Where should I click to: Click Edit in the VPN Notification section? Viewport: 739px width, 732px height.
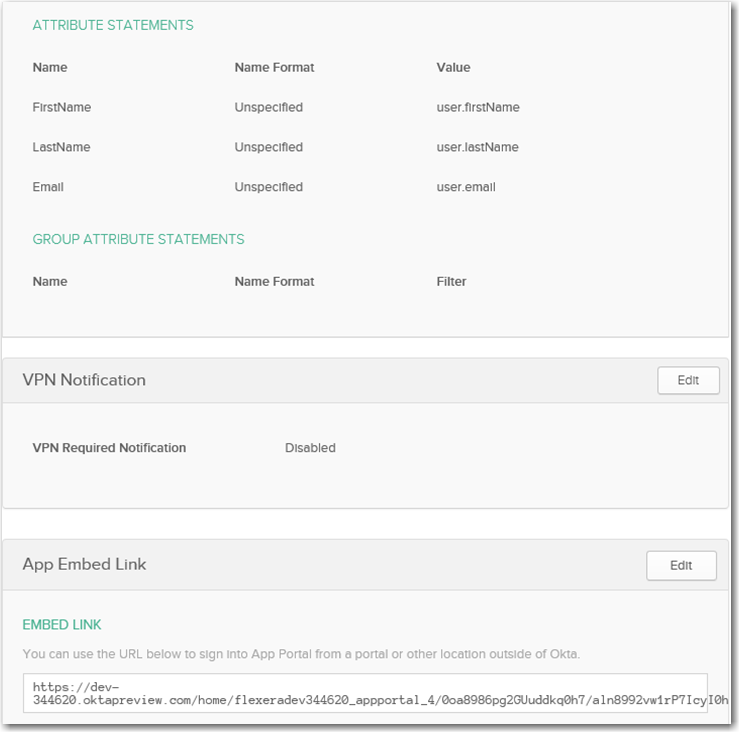(x=688, y=380)
